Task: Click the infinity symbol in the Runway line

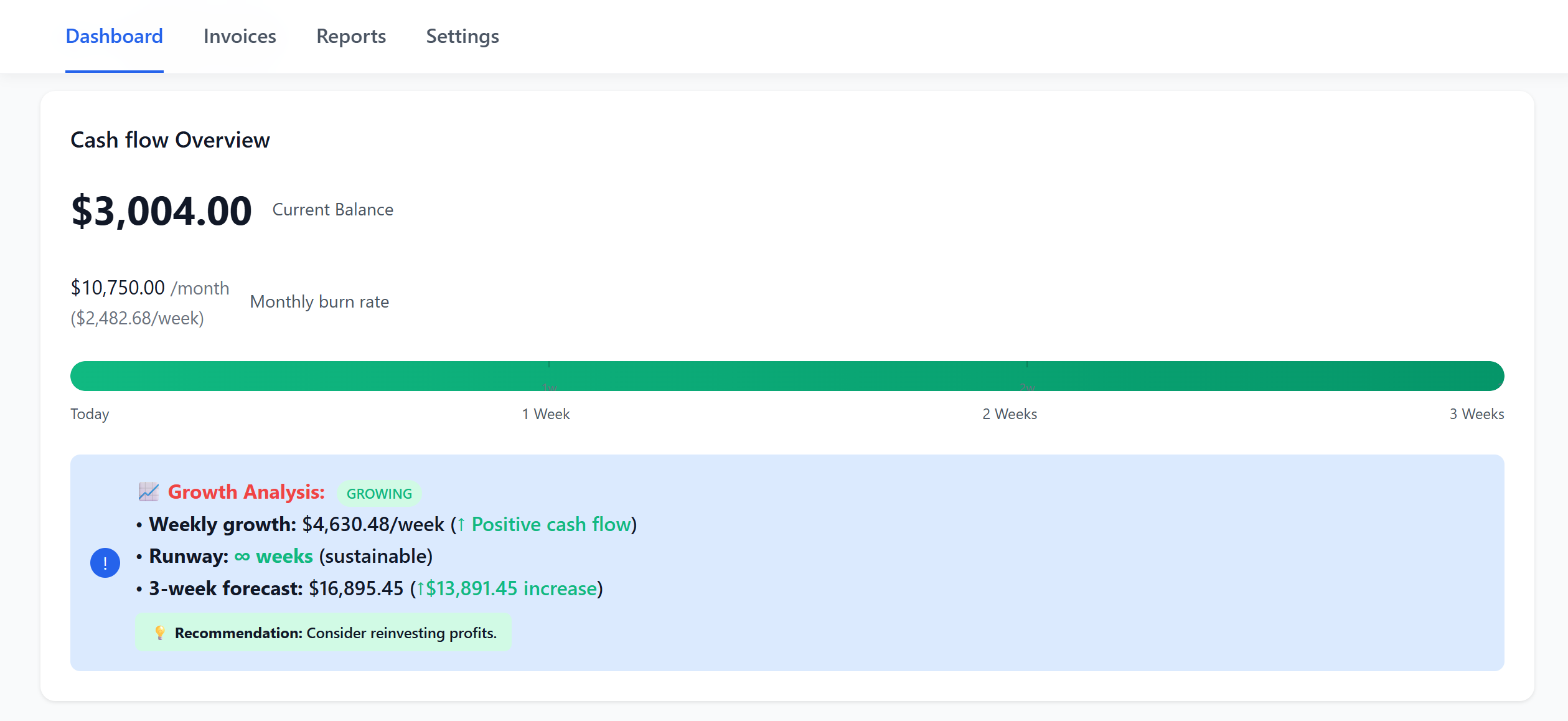Action: click(x=242, y=556)
